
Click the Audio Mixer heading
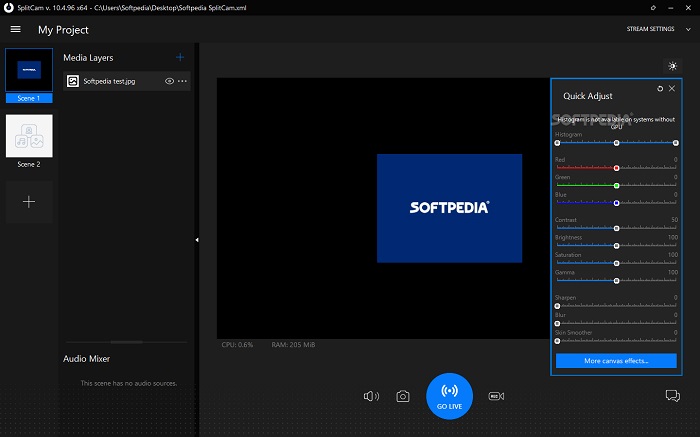[86, 358]
